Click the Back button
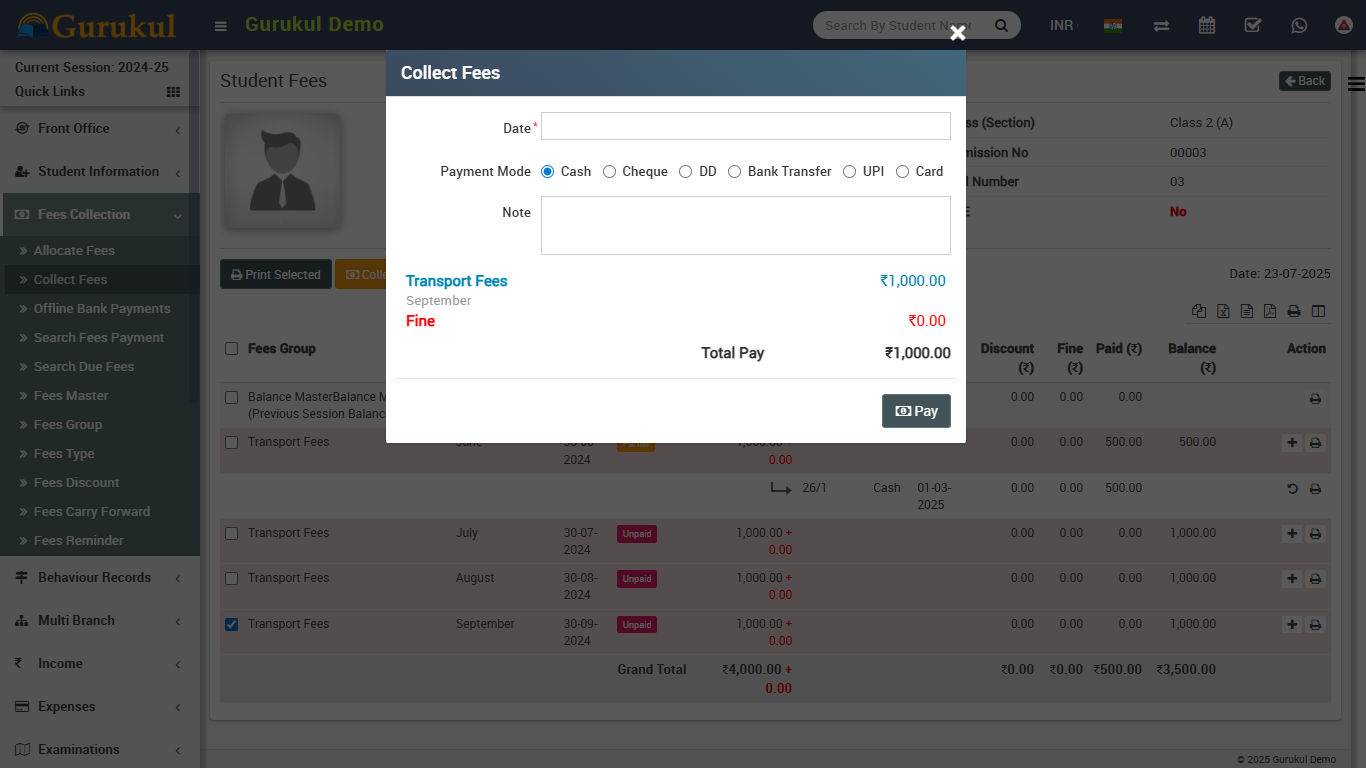The height and width of the screenshot is (768, 1366). [x=1304, y=81]
